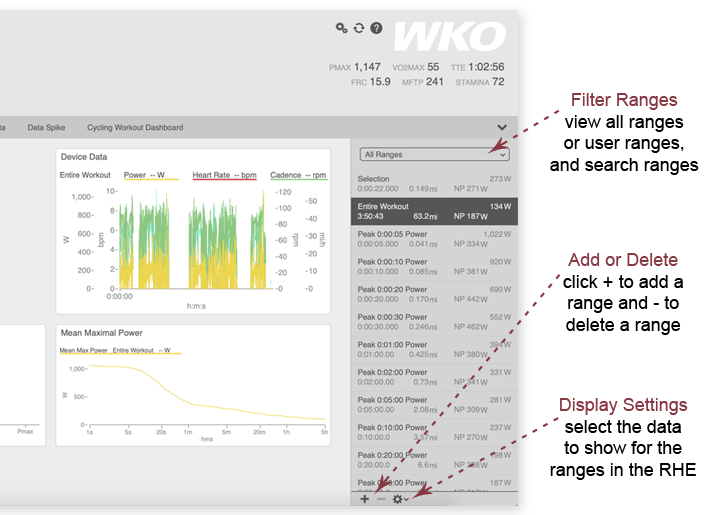Open the All Ranges filter dropdown
Screen dimensions: 720x515
(434, 155)
